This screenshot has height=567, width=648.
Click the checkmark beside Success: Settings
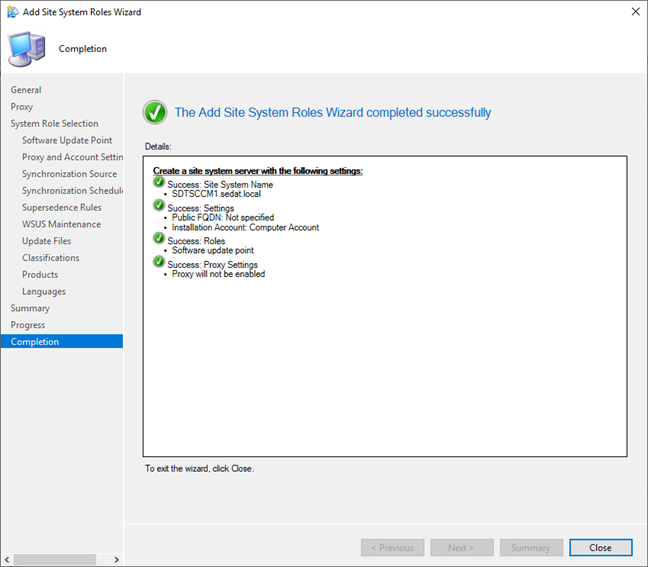[159, 205]
